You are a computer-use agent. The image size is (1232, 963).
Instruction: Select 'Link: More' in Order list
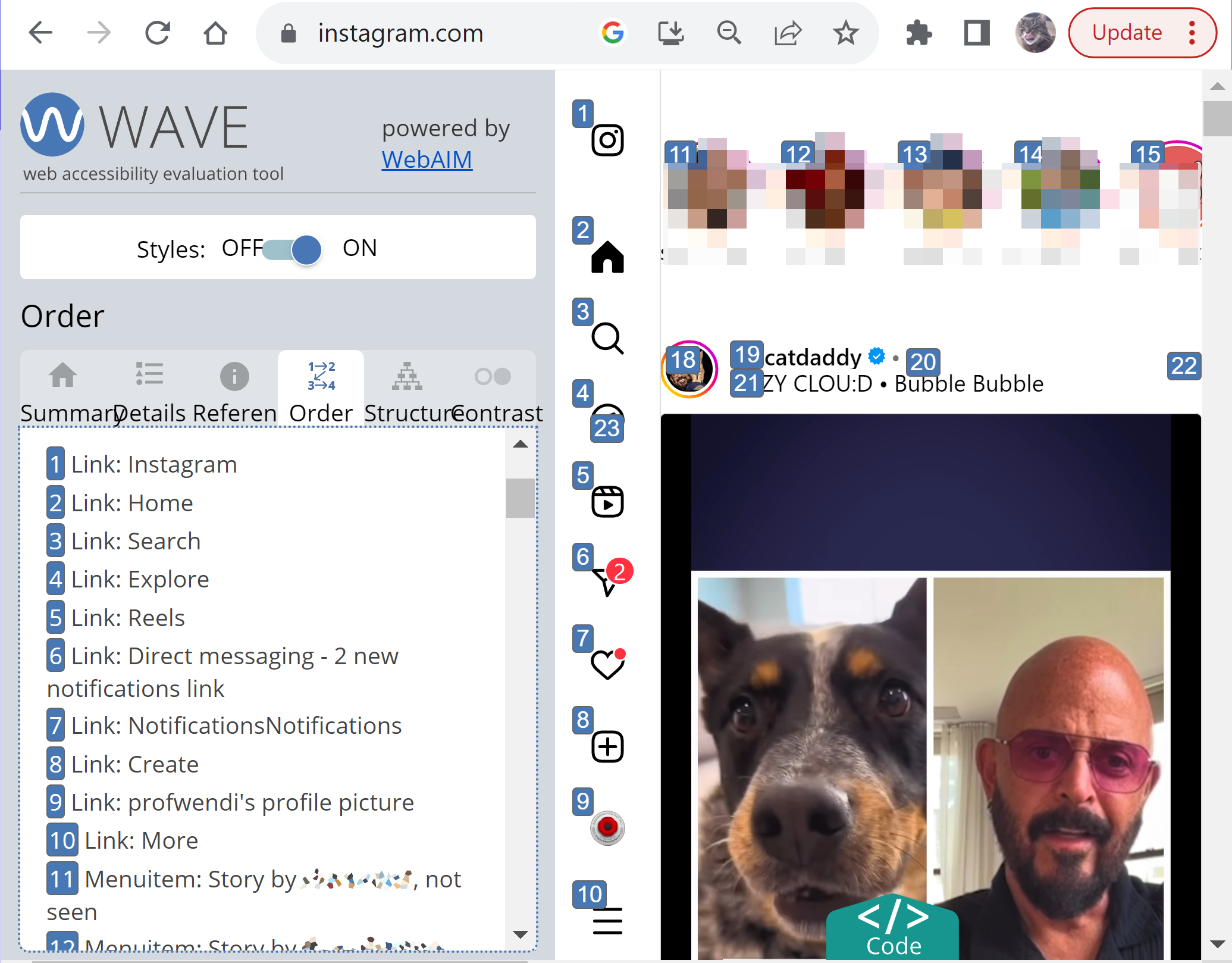[x=123, y=840]
